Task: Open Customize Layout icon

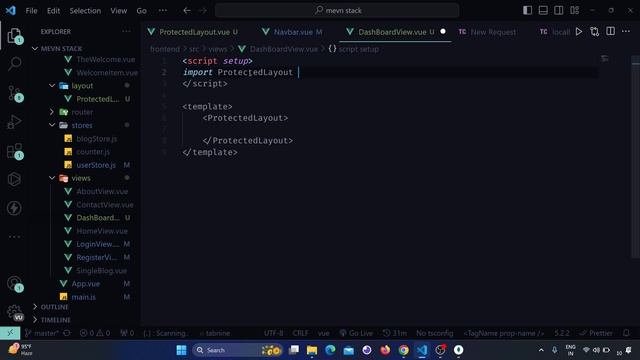Action: click(x=574, y=10)
